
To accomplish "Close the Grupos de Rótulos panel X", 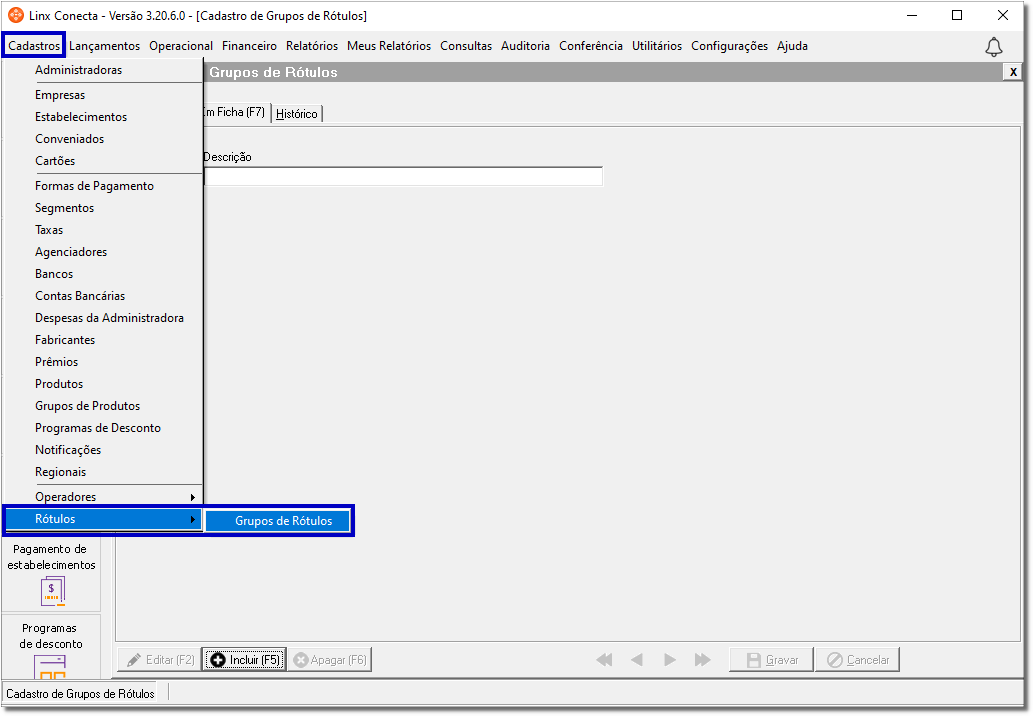I will [1013, 72].
